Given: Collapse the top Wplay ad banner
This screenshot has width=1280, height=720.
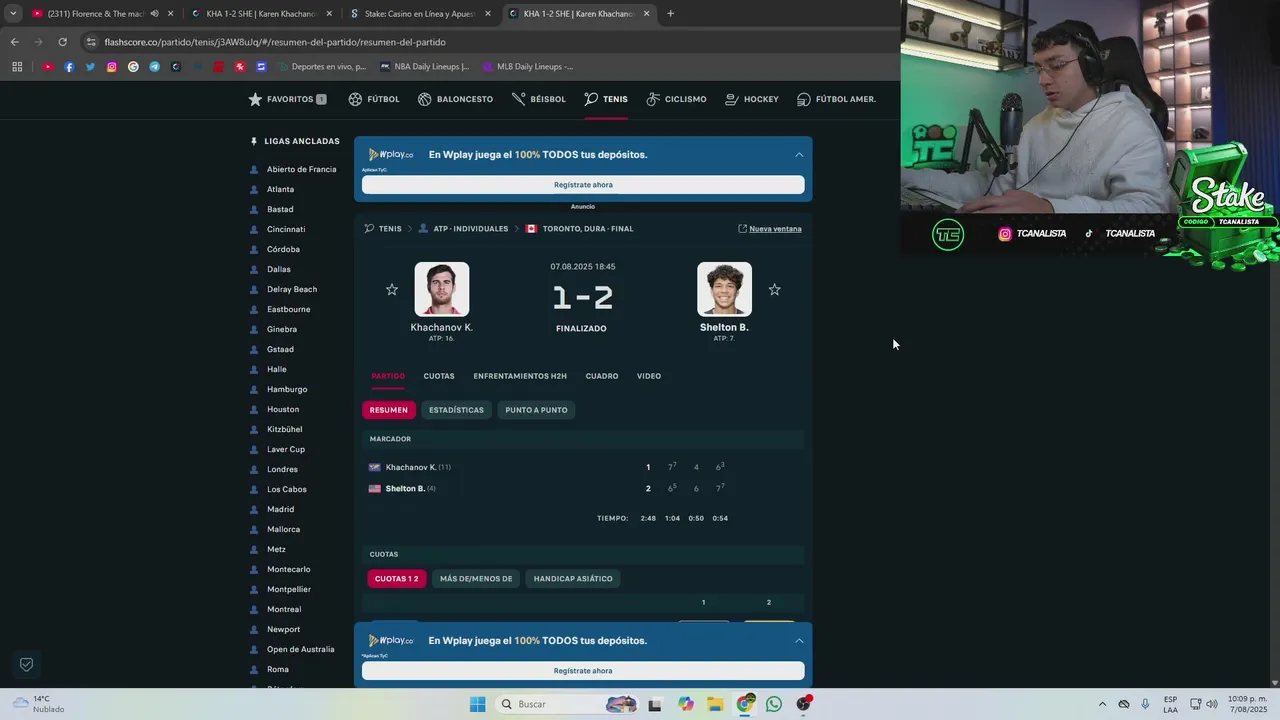Looking at the screenshot, I should tap(799, 155).
